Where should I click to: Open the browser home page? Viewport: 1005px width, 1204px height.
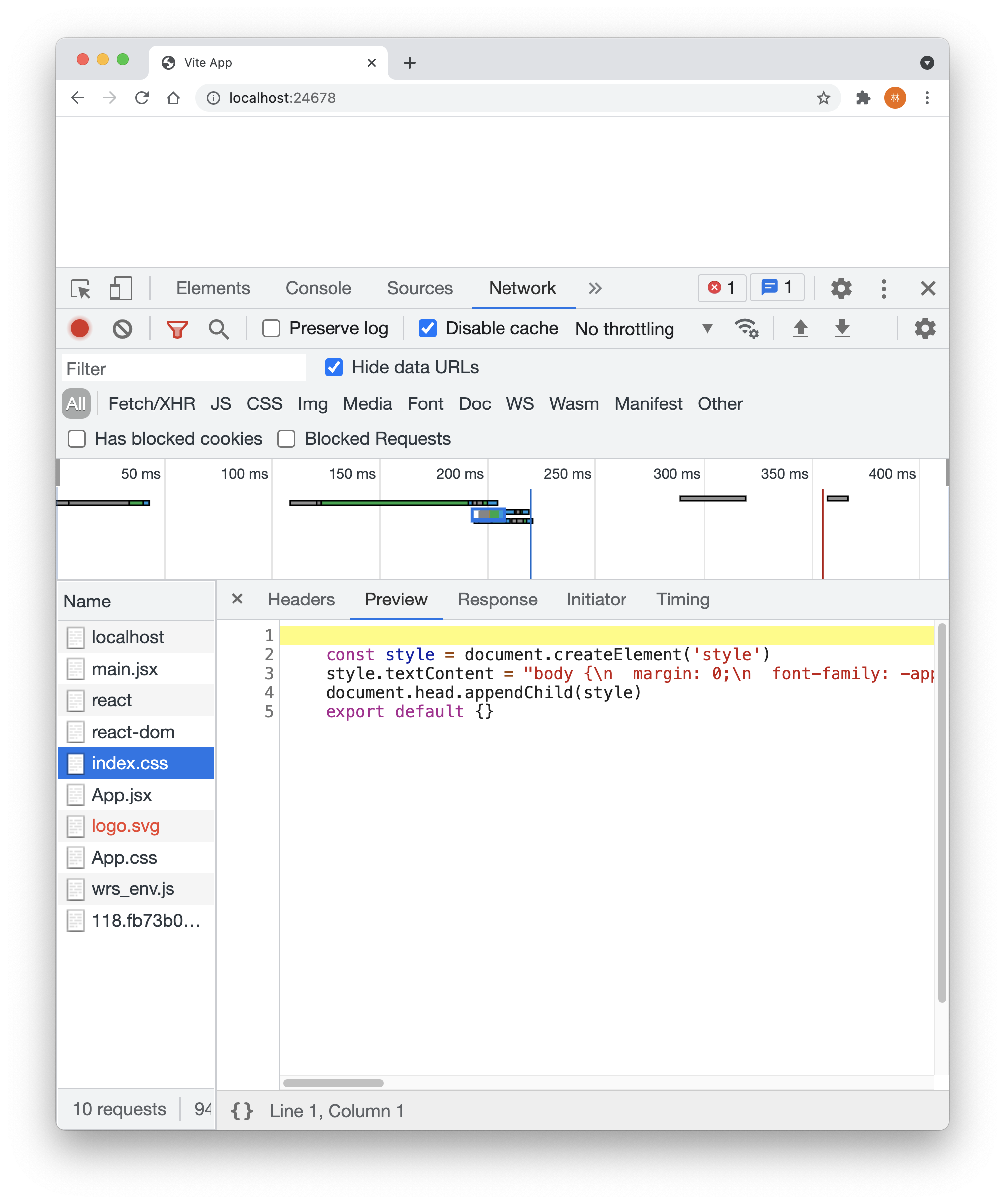point(173,98)
